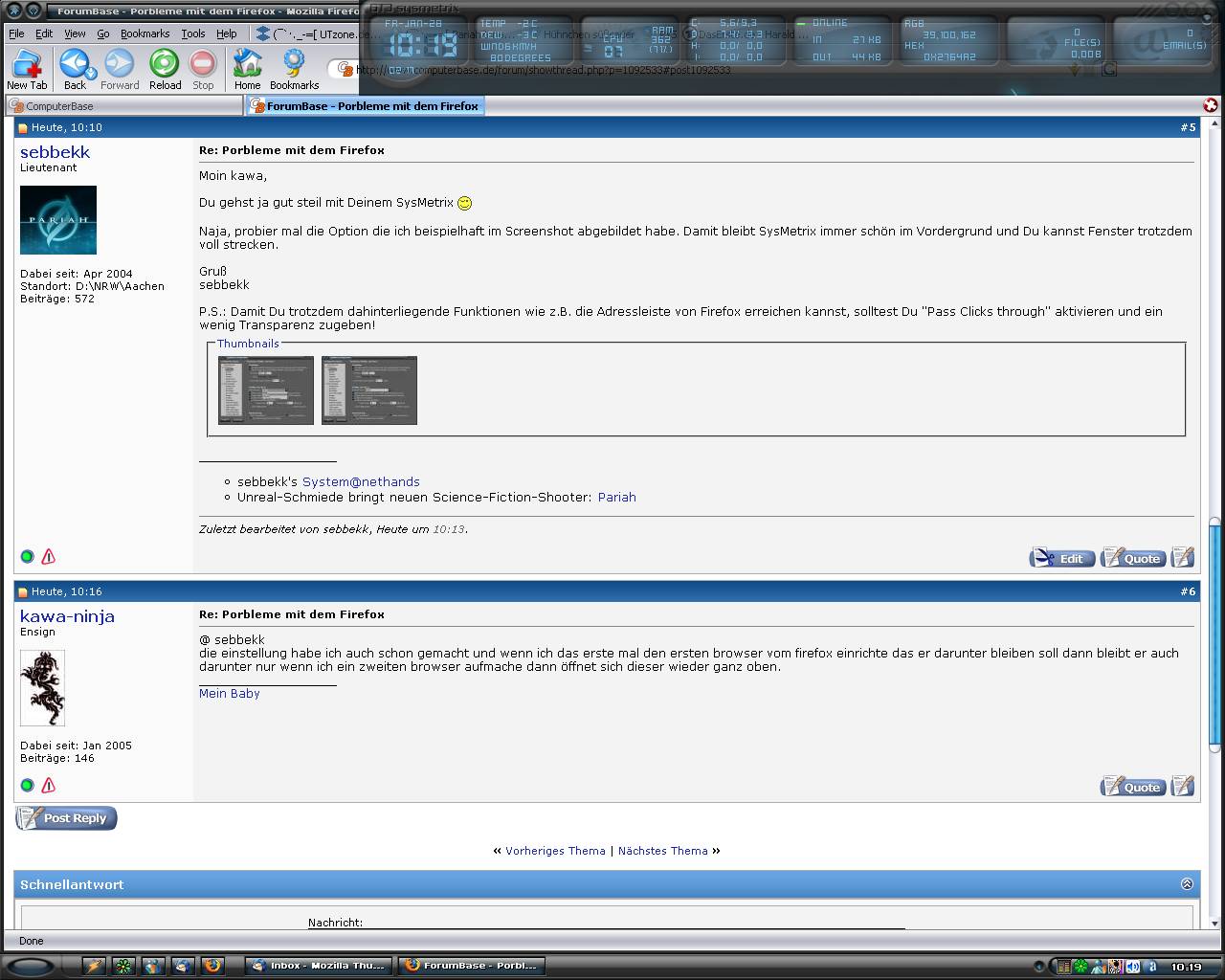Launch Thunderbird icon in quick launch
Screen dimensions: 1225x980
pos(183,966)
